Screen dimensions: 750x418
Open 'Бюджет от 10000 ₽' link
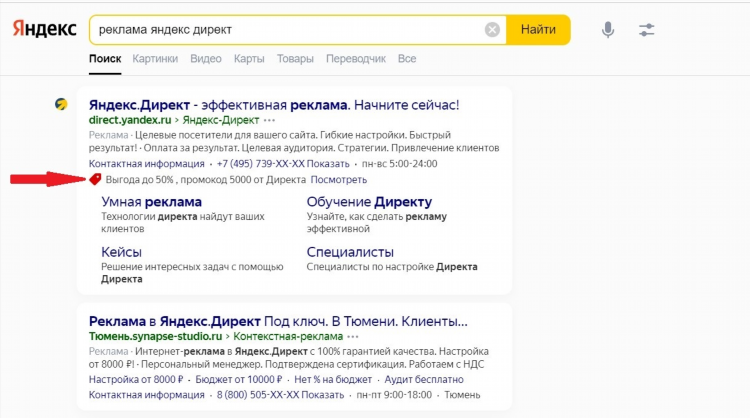239,380
